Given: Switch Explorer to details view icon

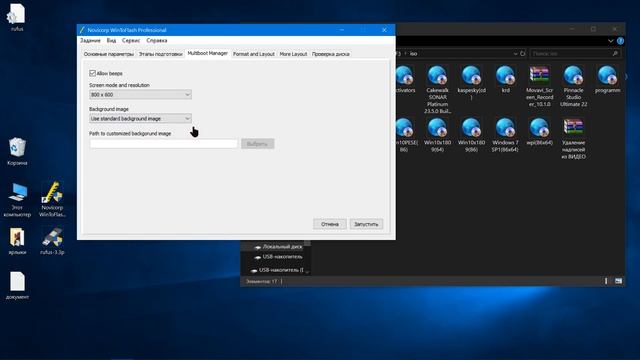Looking at the screenshot, I should (606, 281).
